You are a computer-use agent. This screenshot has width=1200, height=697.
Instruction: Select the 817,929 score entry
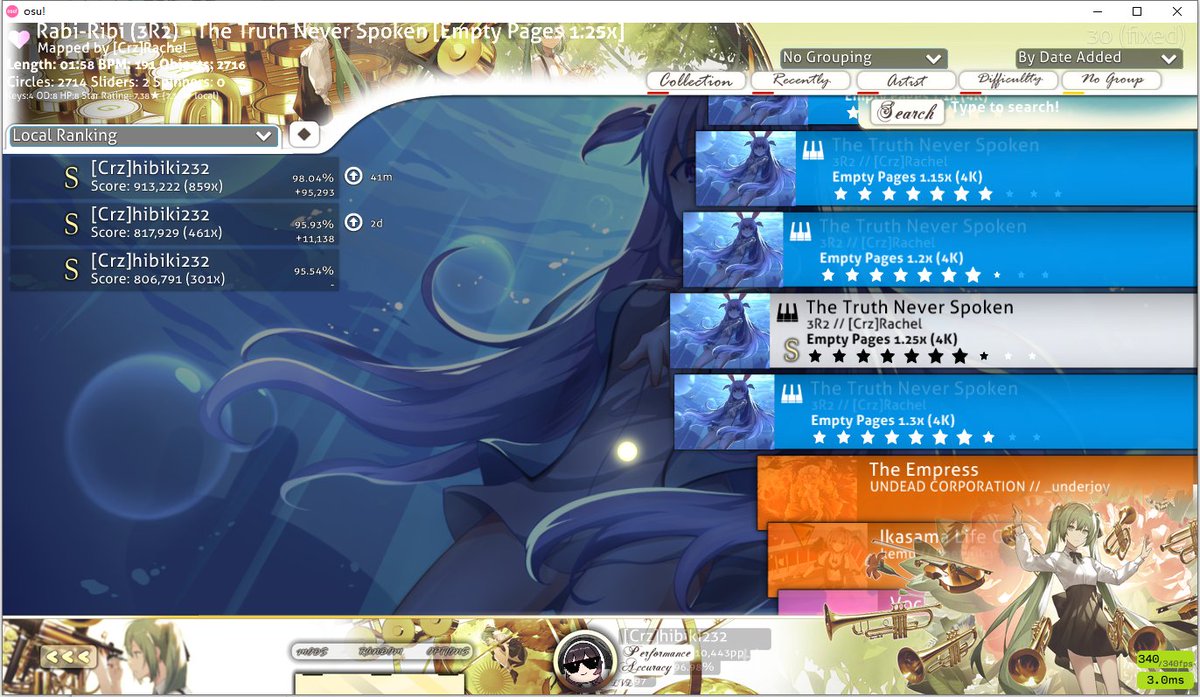click(x=174, y=224)
